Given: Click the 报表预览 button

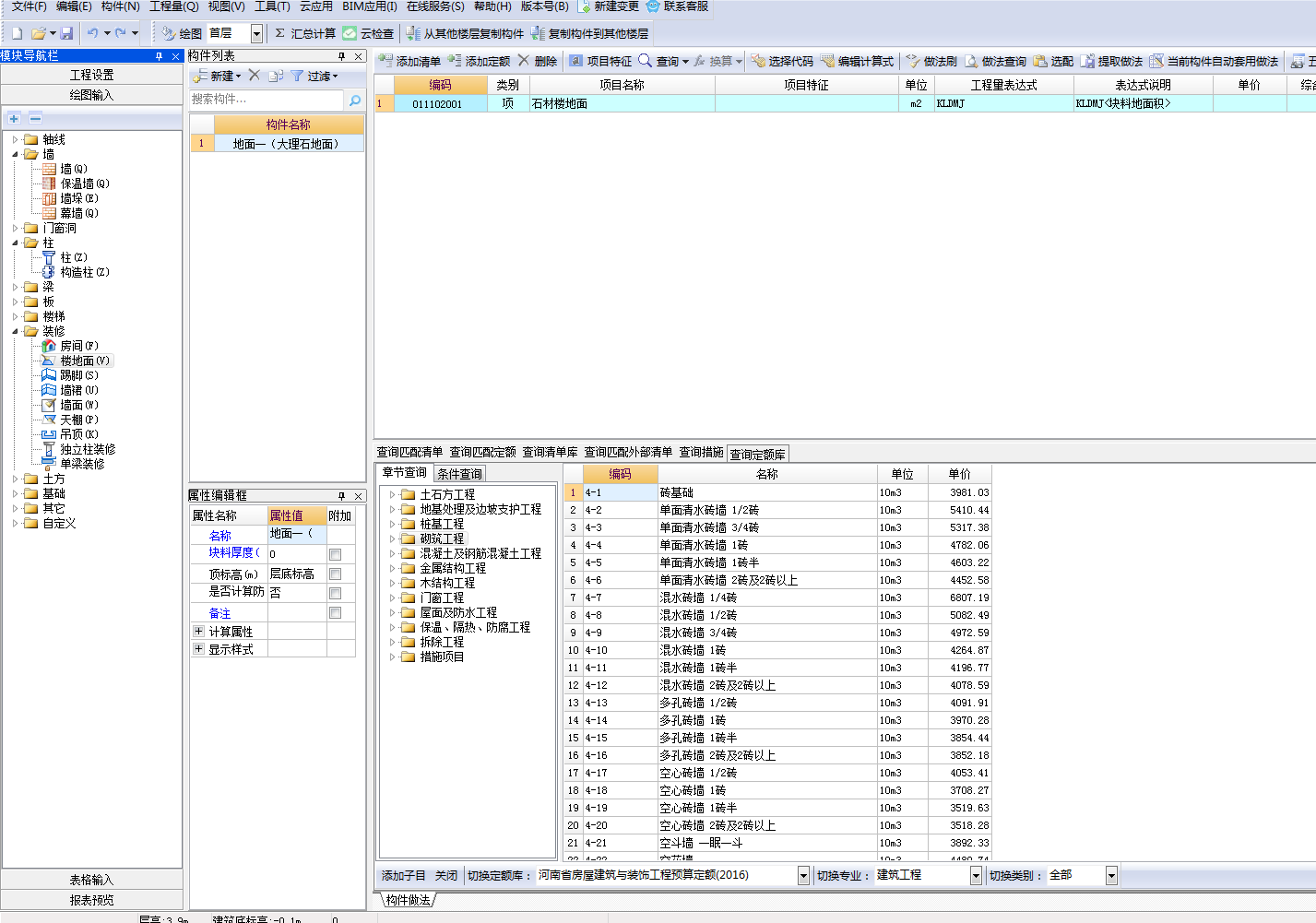Looking at the screenshot, I should tap(92, 900).
